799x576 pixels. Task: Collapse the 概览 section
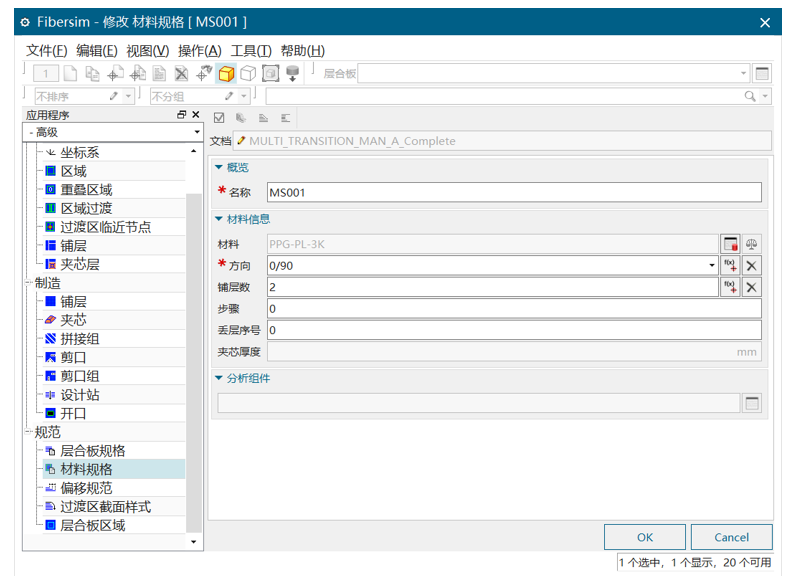219,167
